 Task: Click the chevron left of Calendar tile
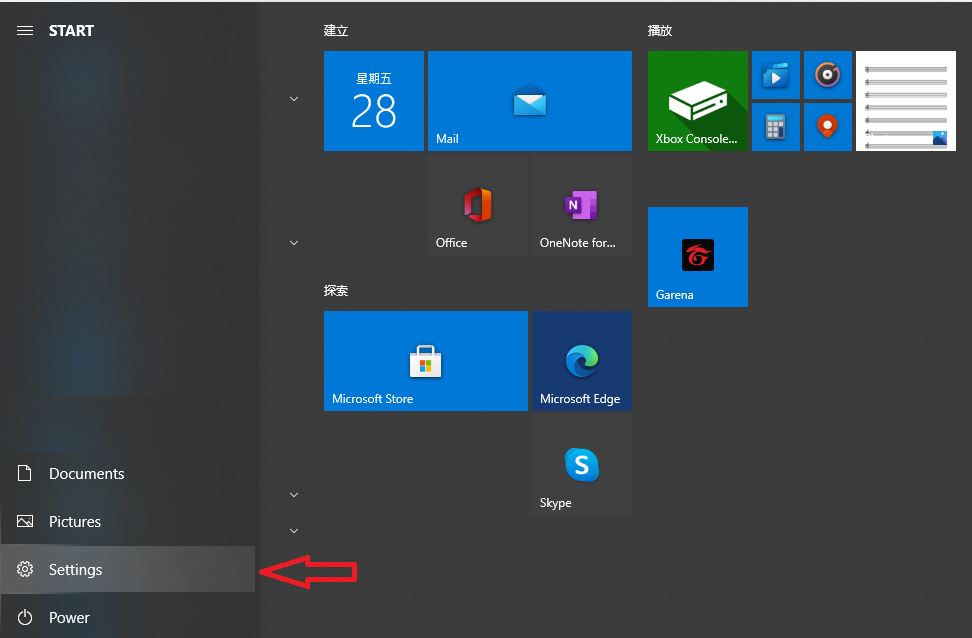[x=294, y=99]
